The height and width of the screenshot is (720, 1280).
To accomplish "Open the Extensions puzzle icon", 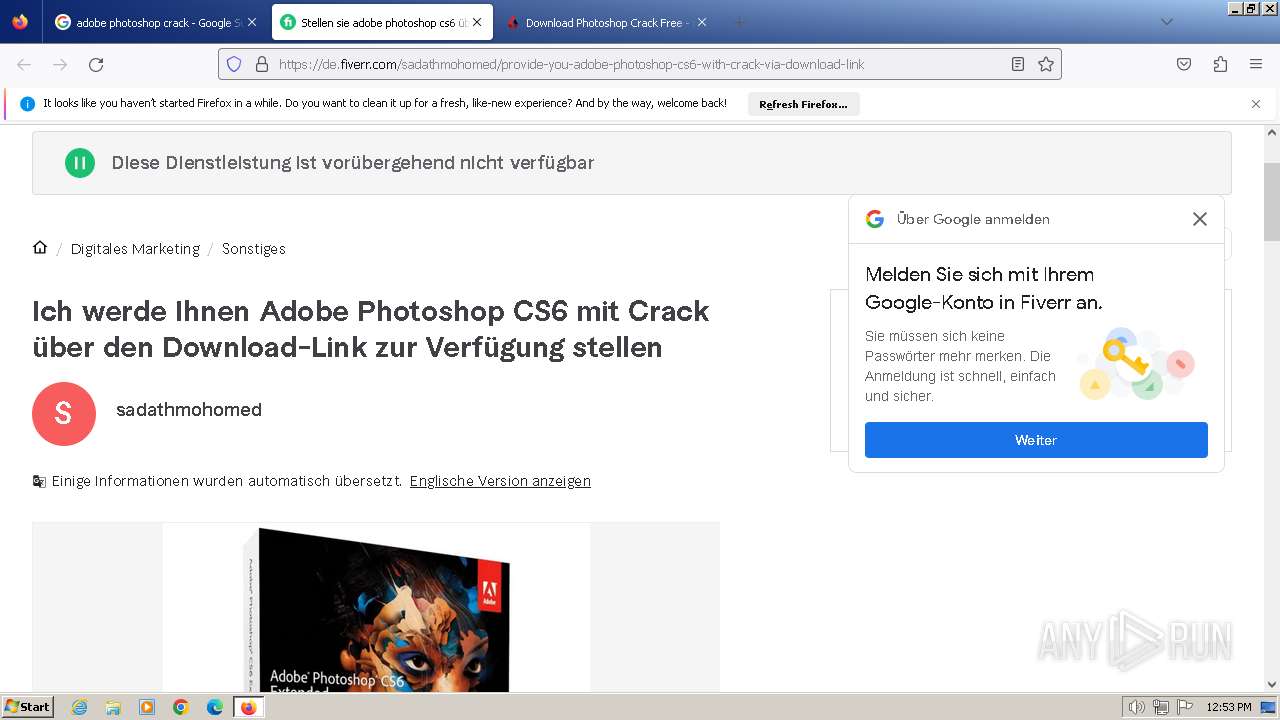I will point(1220,64).
